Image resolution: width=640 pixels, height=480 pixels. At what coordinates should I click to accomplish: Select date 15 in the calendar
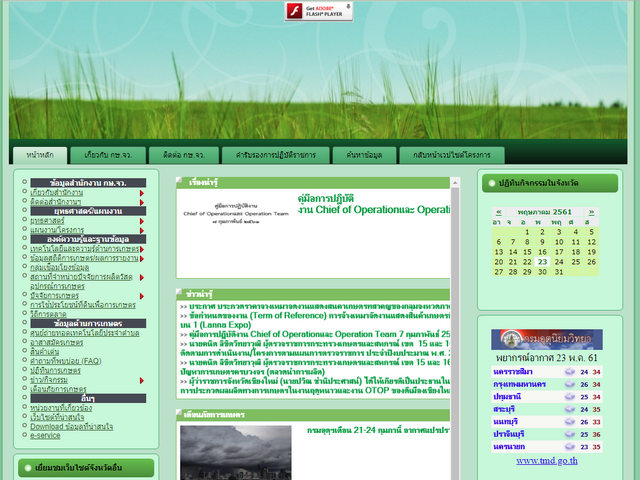(527, 252)
